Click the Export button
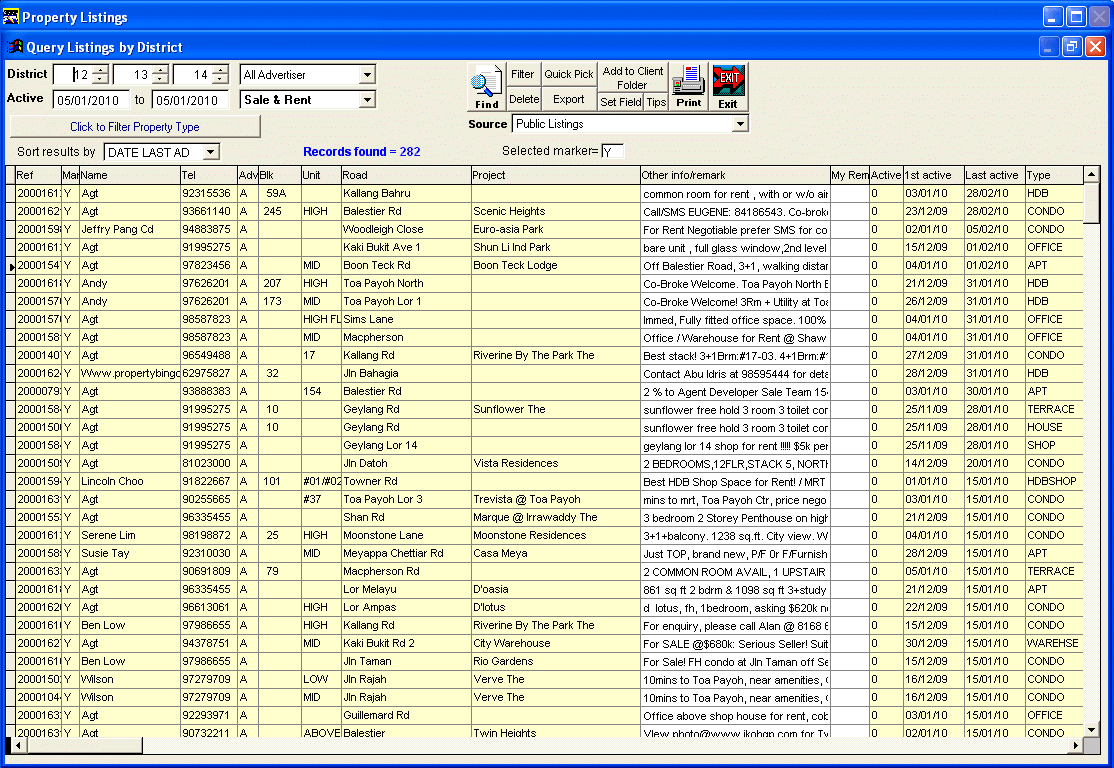Image resolution: width=1114 pixels, height=768 pixels. click(x=568, y=99)
